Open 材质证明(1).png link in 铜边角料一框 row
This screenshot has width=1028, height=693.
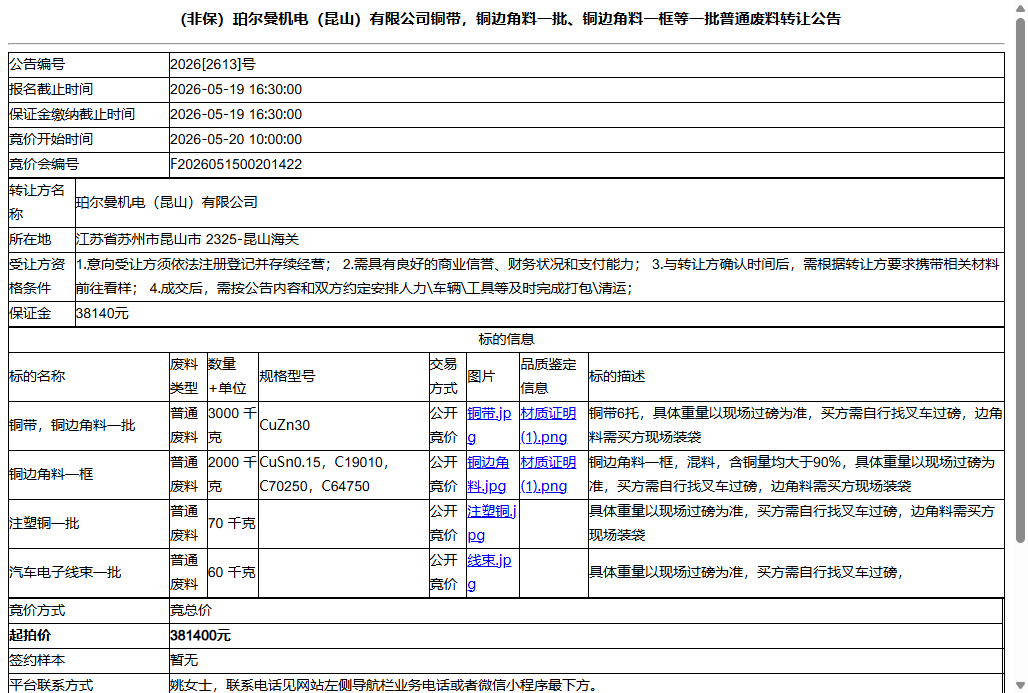(x=548, y=474)
